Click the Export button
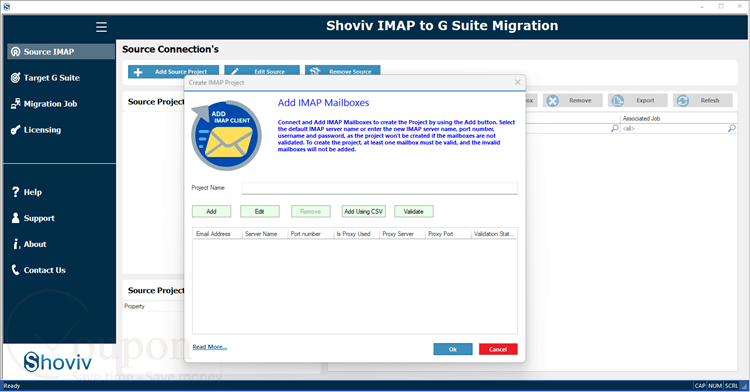 tap(638, 100)
